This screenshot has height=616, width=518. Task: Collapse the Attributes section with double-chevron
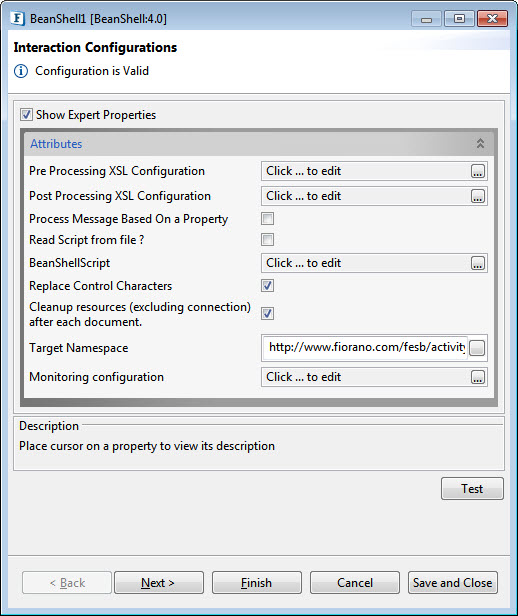point(480,143)
